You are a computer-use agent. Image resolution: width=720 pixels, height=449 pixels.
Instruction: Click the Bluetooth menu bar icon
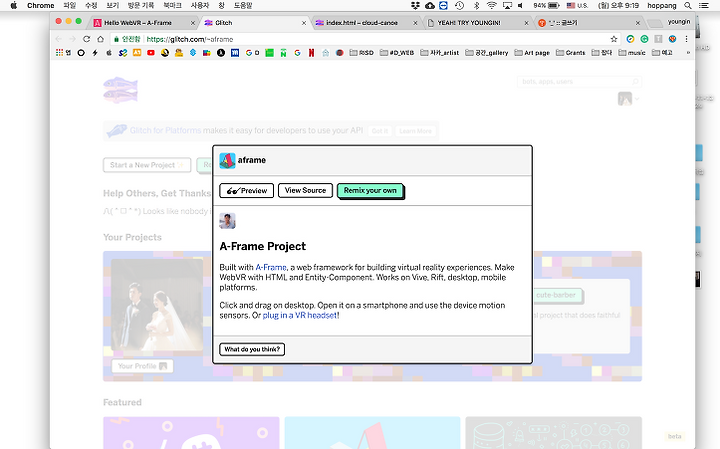click(x=476, y=6)
